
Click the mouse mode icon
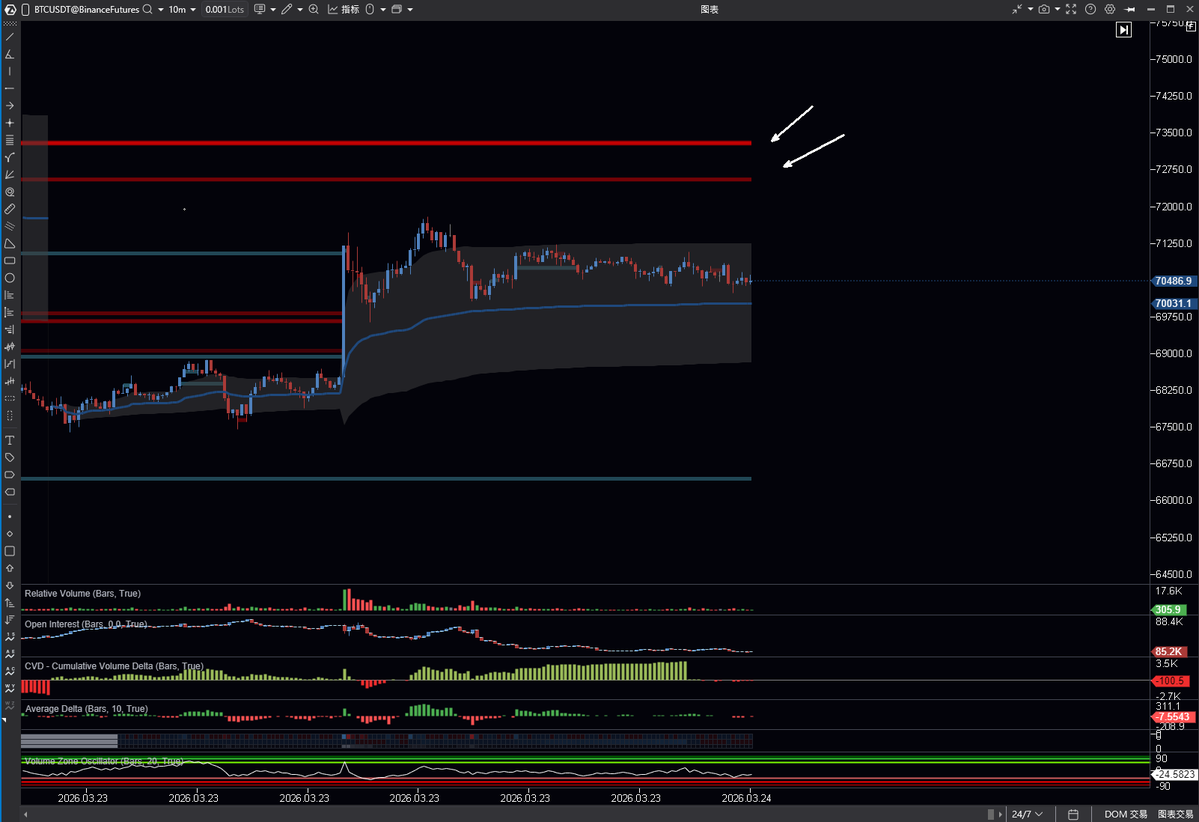370,9
